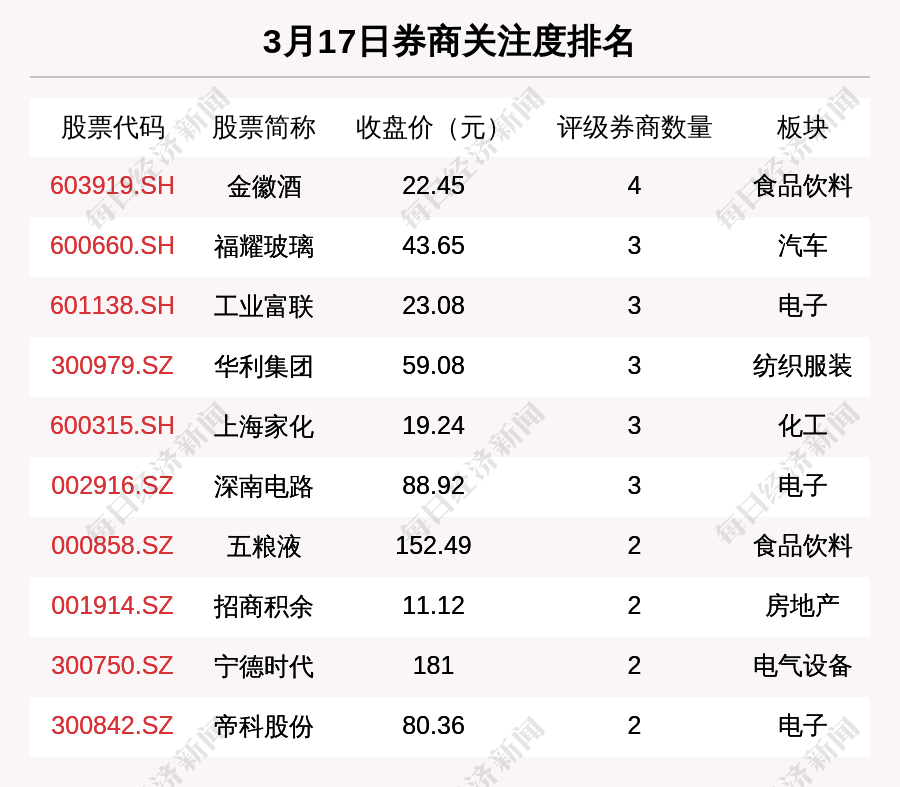Click broker count 3 for 福耀玻璃
This screenshot has height=787, width=900.
634,246
